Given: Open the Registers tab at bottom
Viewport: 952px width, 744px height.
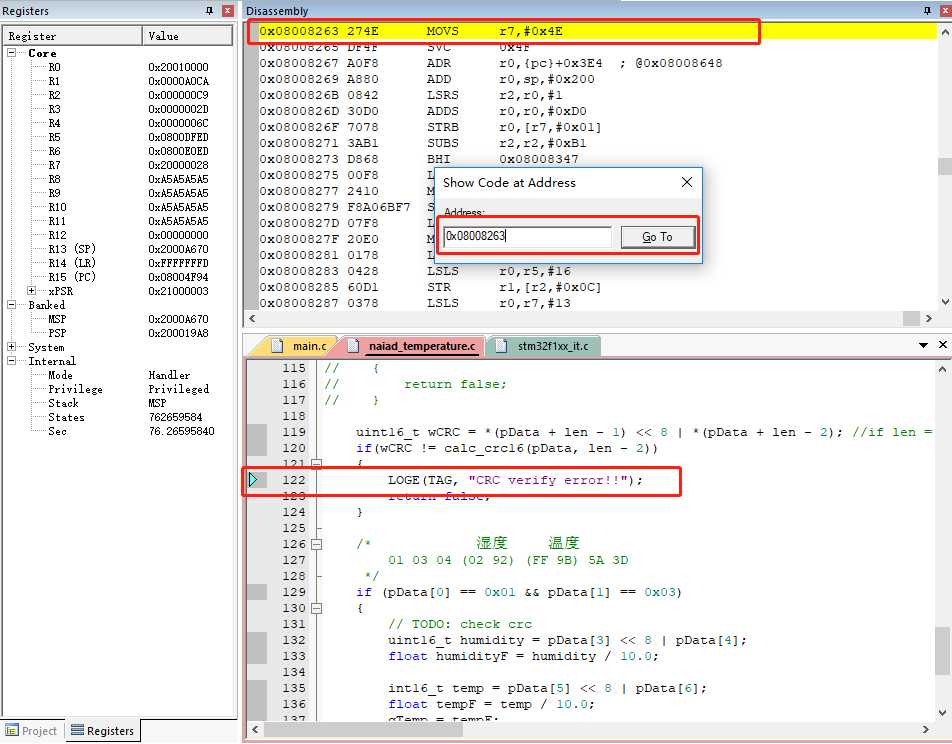Looking at the screenshot, I should pos(102,731).
